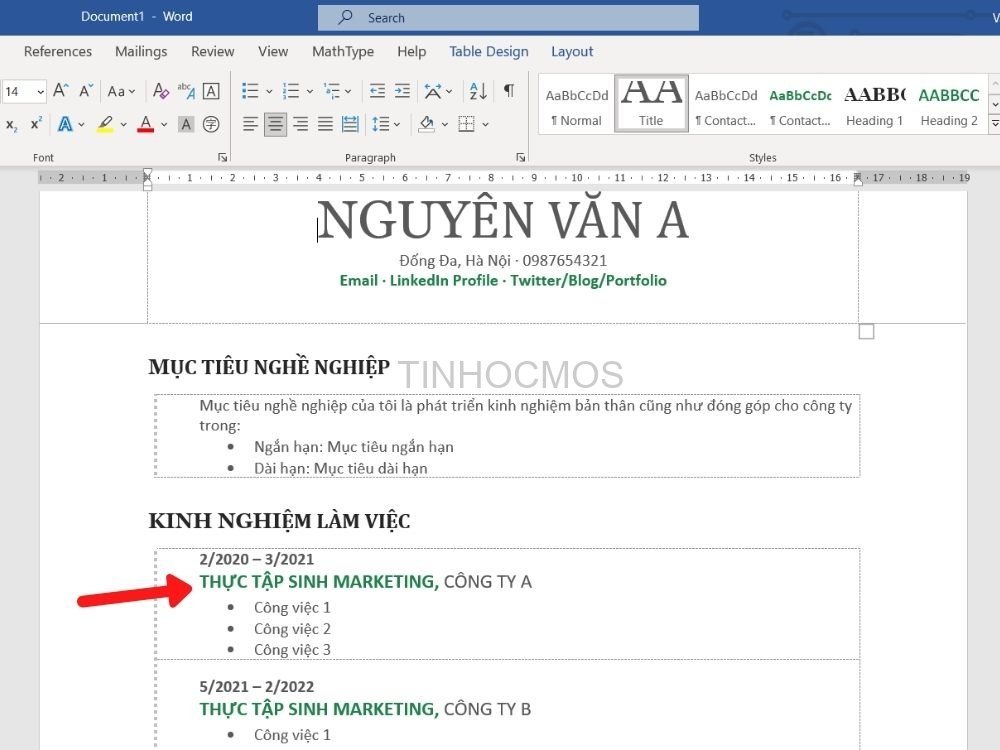Image resolution: width=1000 pixels, height=750 pixels.
Task: Click the Email link text
Action: (358, 281)
